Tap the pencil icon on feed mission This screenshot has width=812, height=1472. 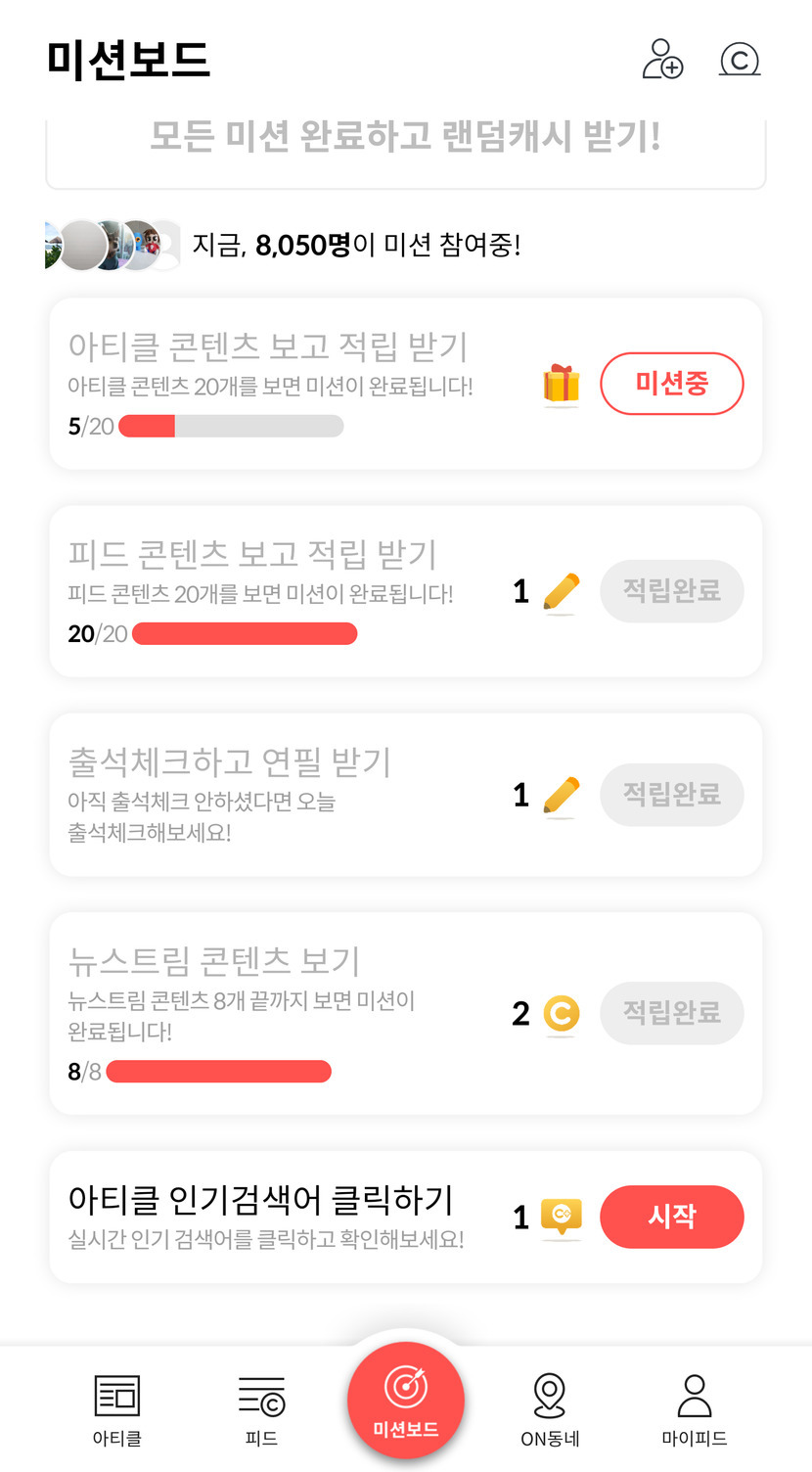coord(561,592)
